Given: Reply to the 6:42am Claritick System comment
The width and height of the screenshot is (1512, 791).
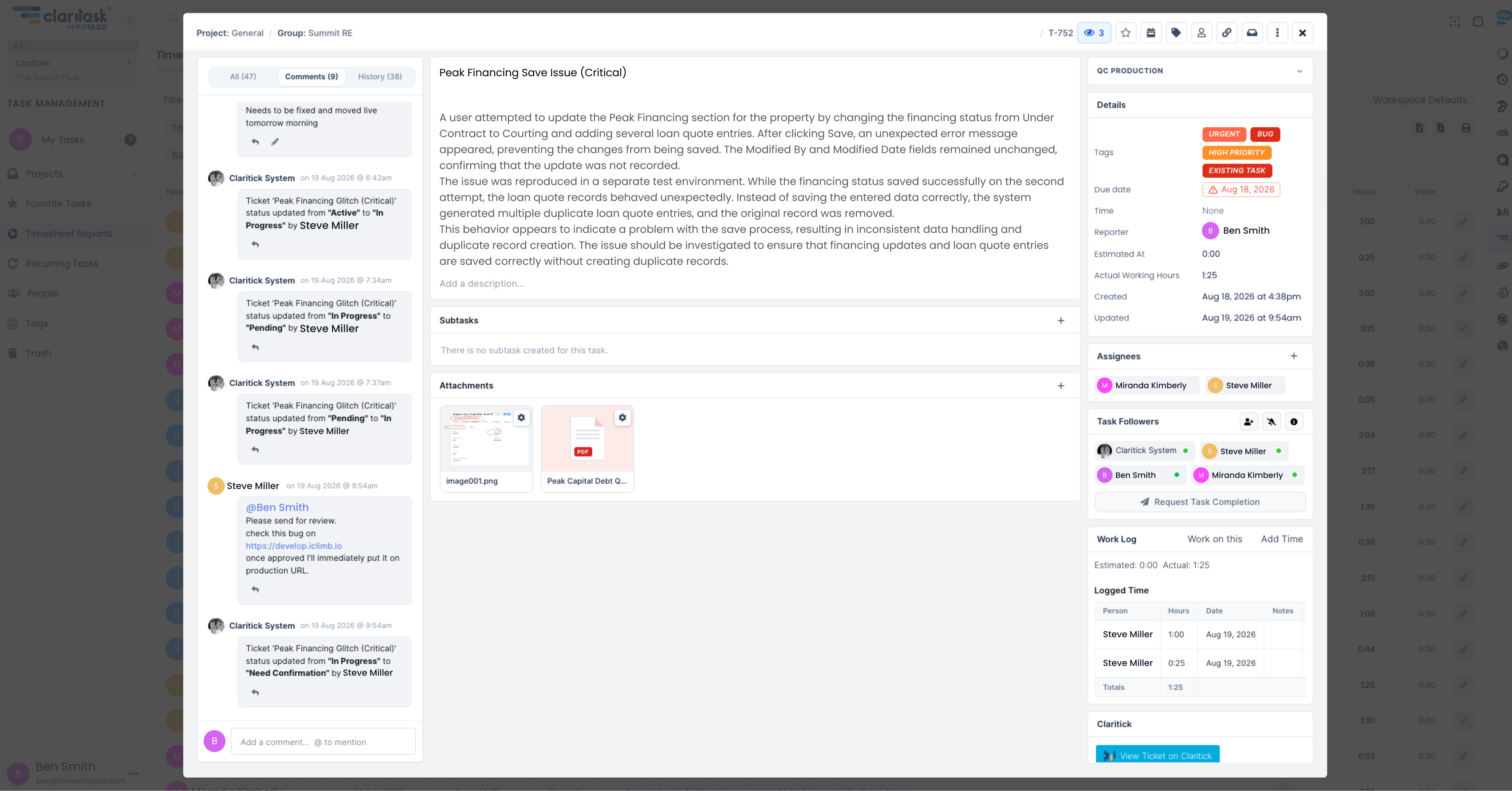Looking at the screenshot, I should coord(255,244).
